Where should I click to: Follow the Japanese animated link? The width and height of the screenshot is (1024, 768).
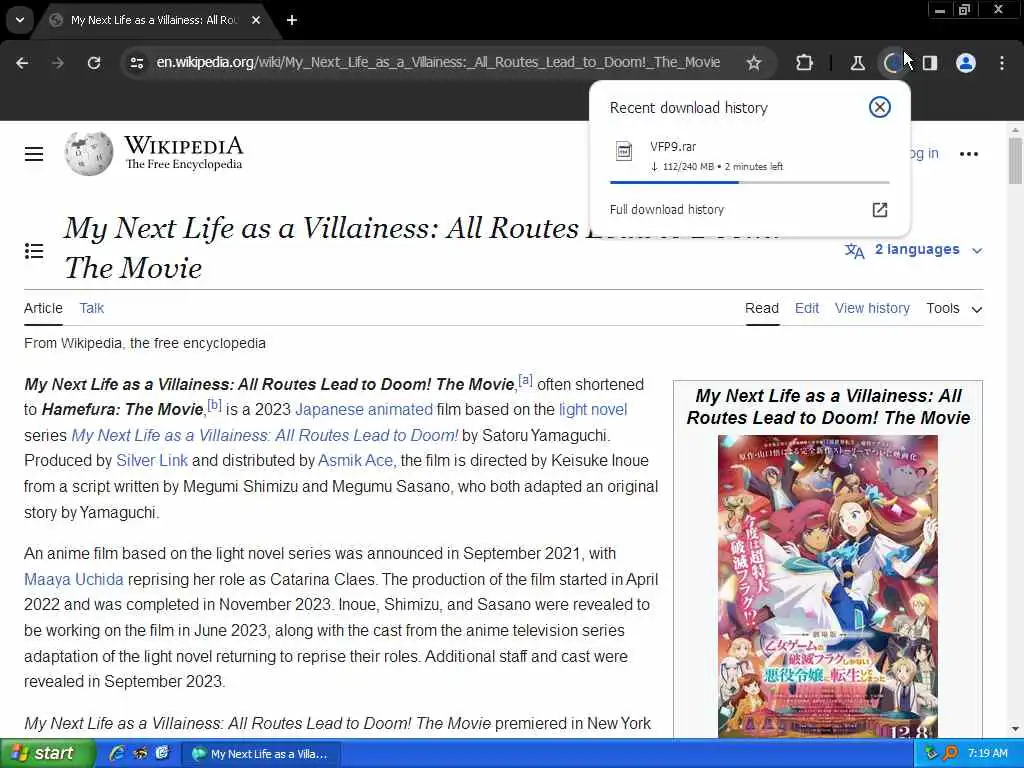(364, 409)
